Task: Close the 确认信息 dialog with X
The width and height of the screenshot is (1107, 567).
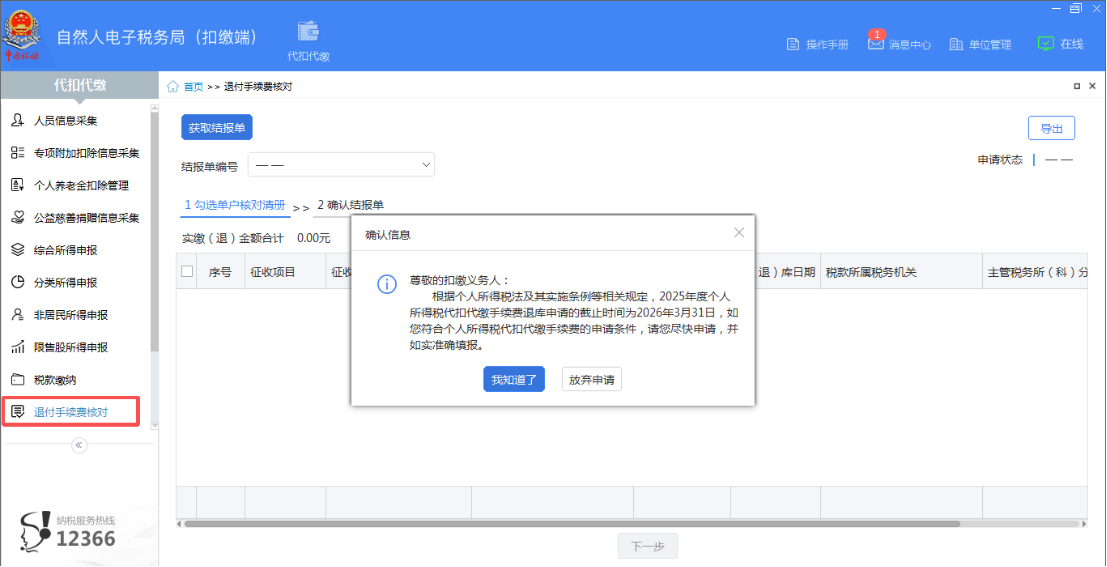Action: [x=739, y=232]
